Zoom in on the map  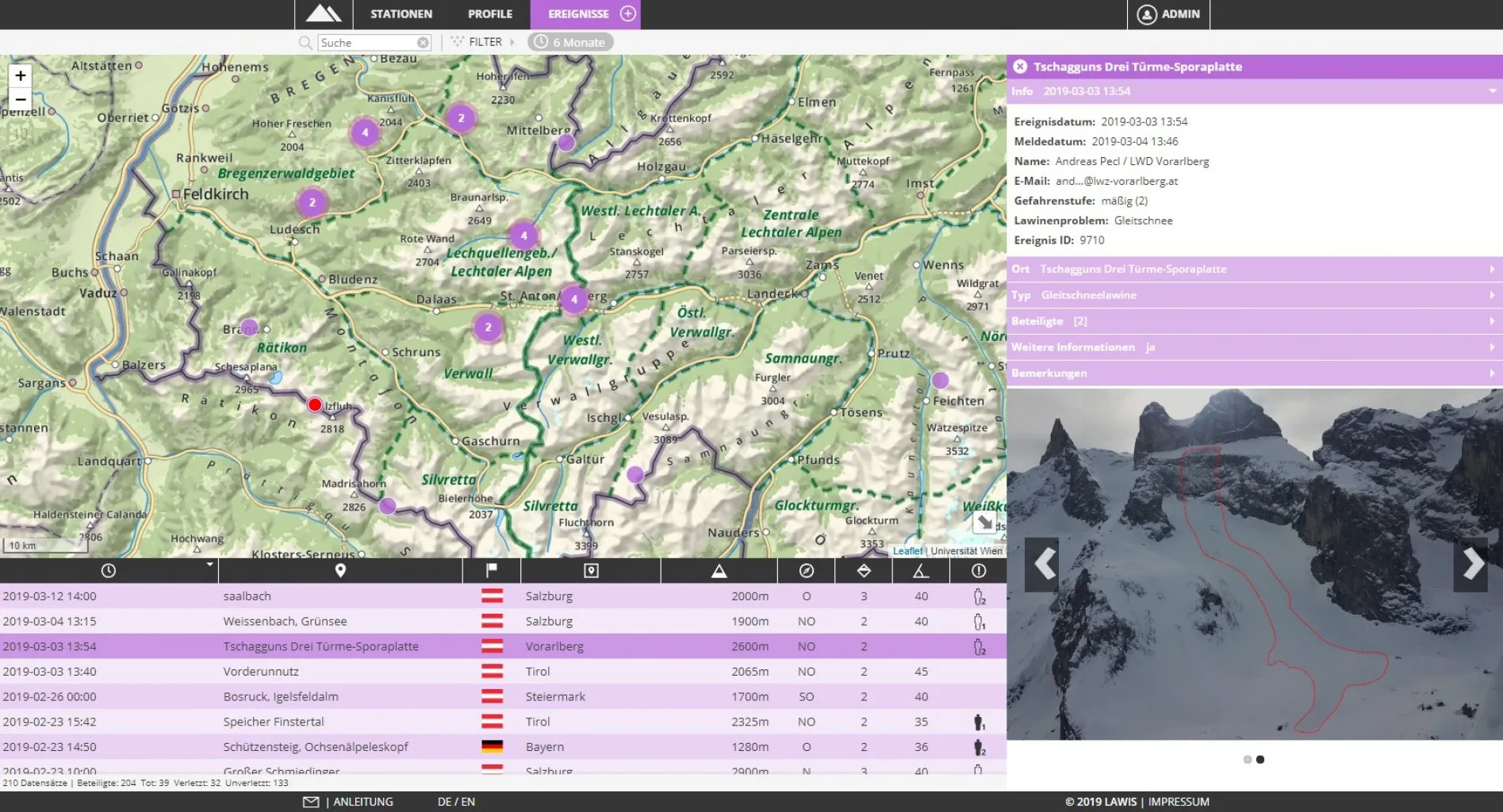(x=21, y=75)
